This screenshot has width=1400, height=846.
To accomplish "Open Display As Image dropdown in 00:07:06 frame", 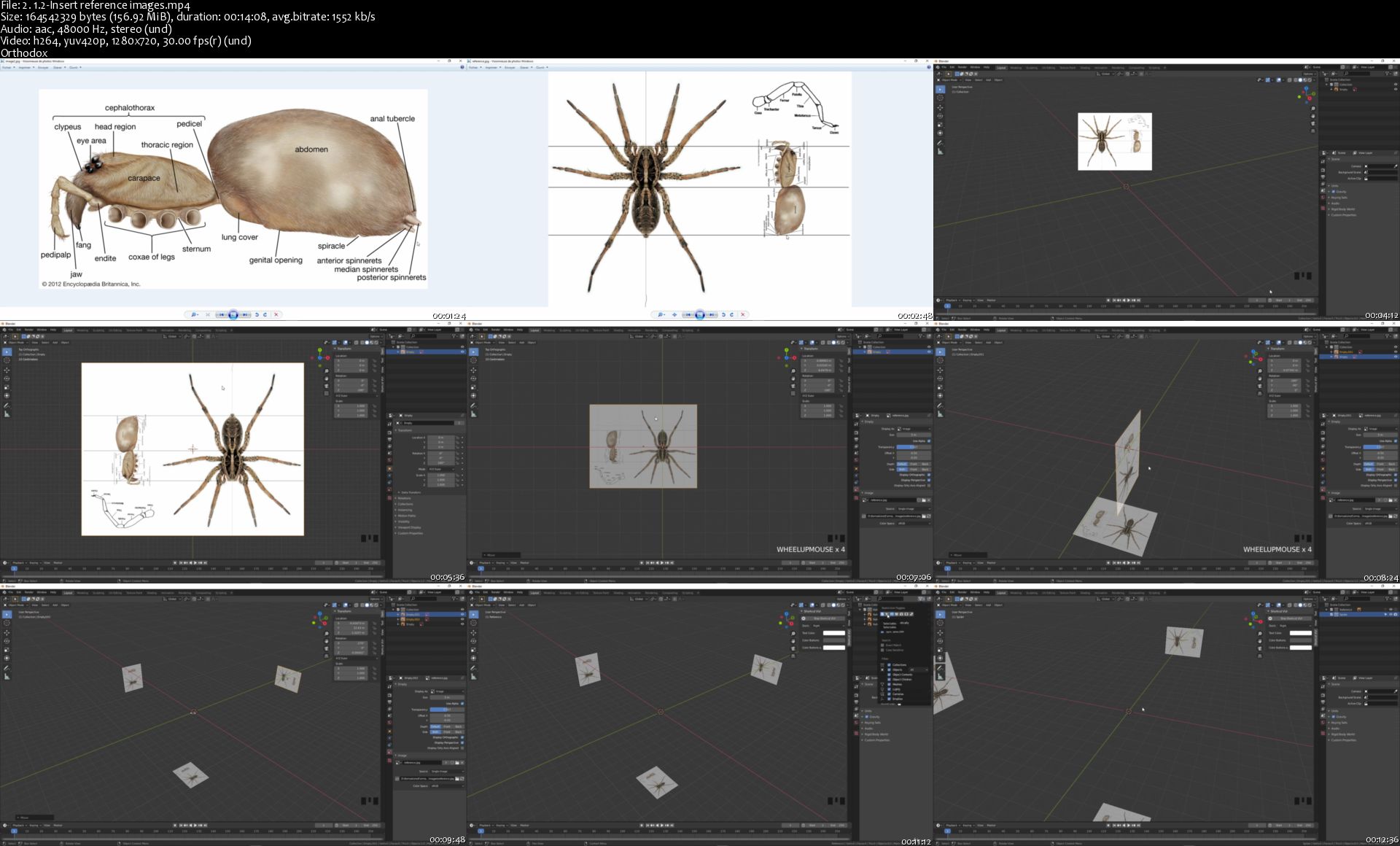I will (914, 429).
